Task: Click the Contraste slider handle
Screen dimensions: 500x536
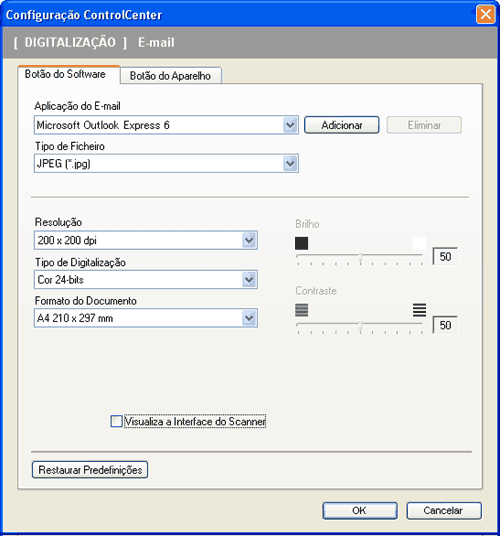Action: pos(360,327)
